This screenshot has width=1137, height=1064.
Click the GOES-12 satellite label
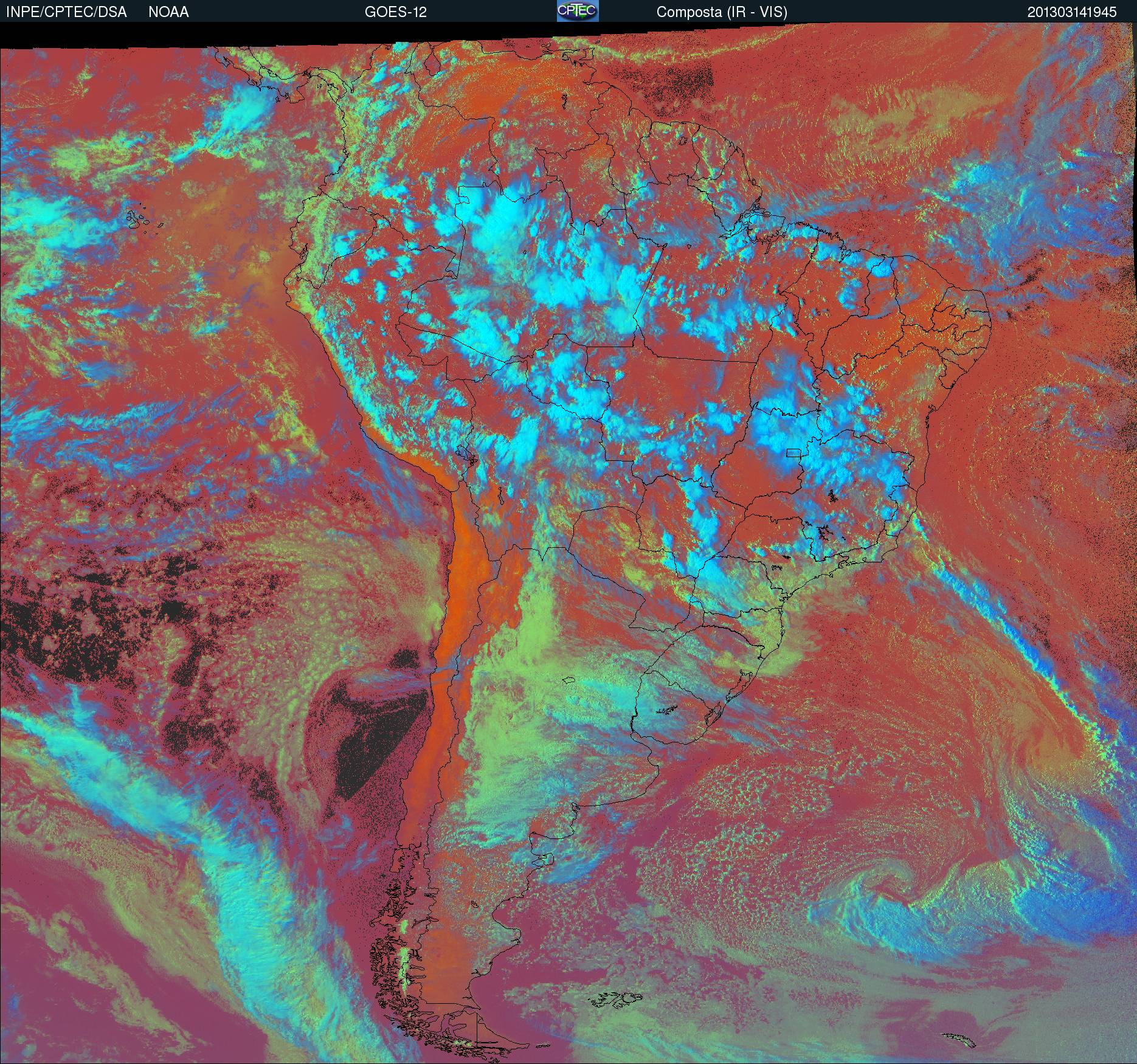pos(395,12)
